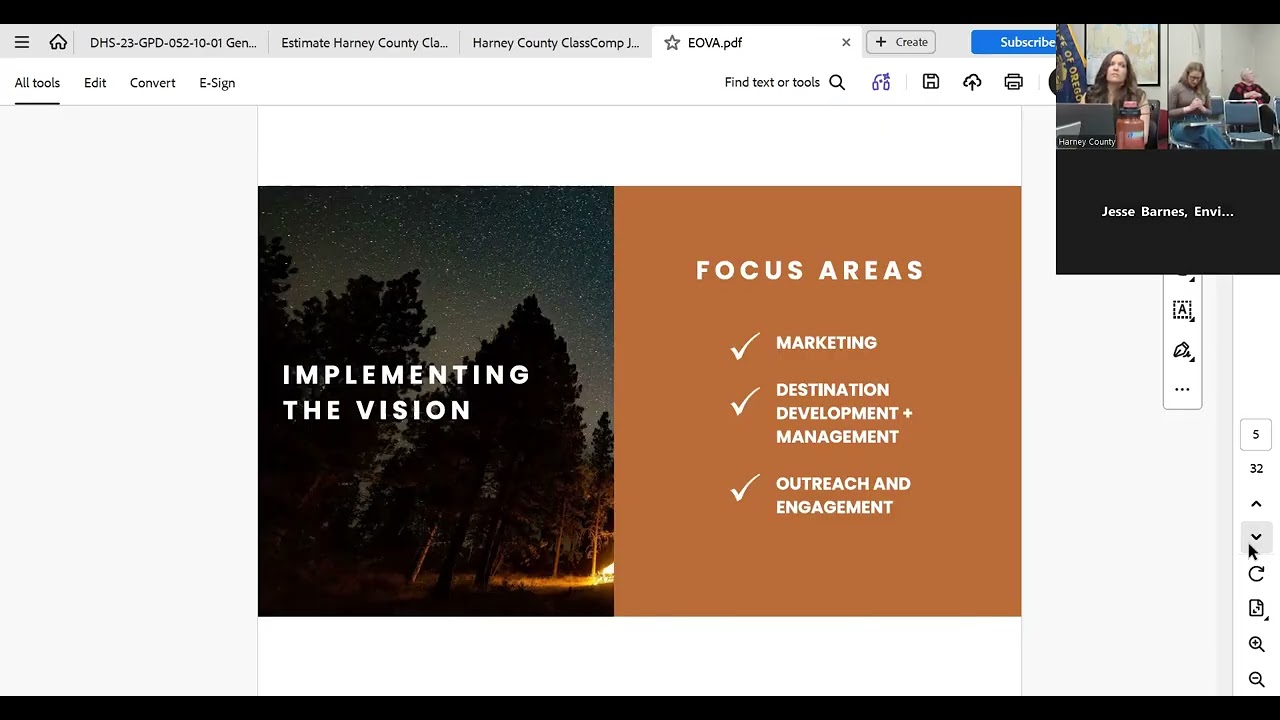Save the document with the disk icon

pos(931,82)
